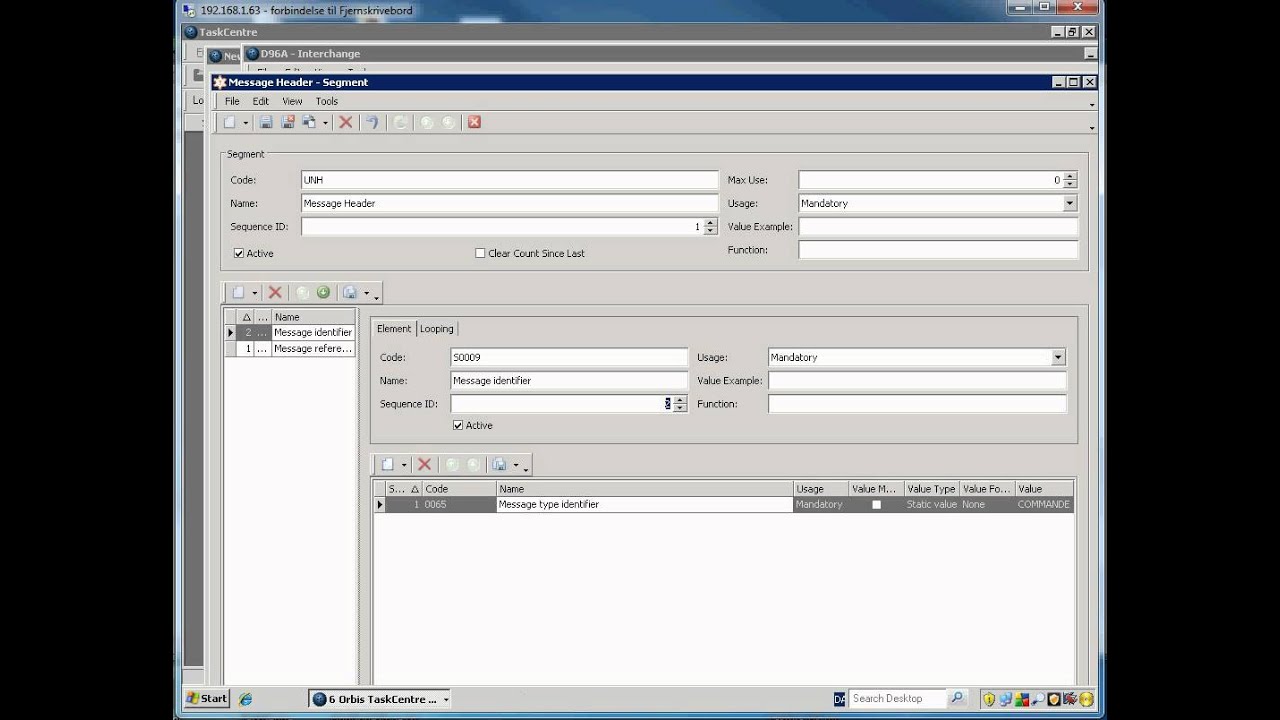This screenshot has height=720, width=1280.
Task: Click the element Value Example field
Action: point(917,380)
